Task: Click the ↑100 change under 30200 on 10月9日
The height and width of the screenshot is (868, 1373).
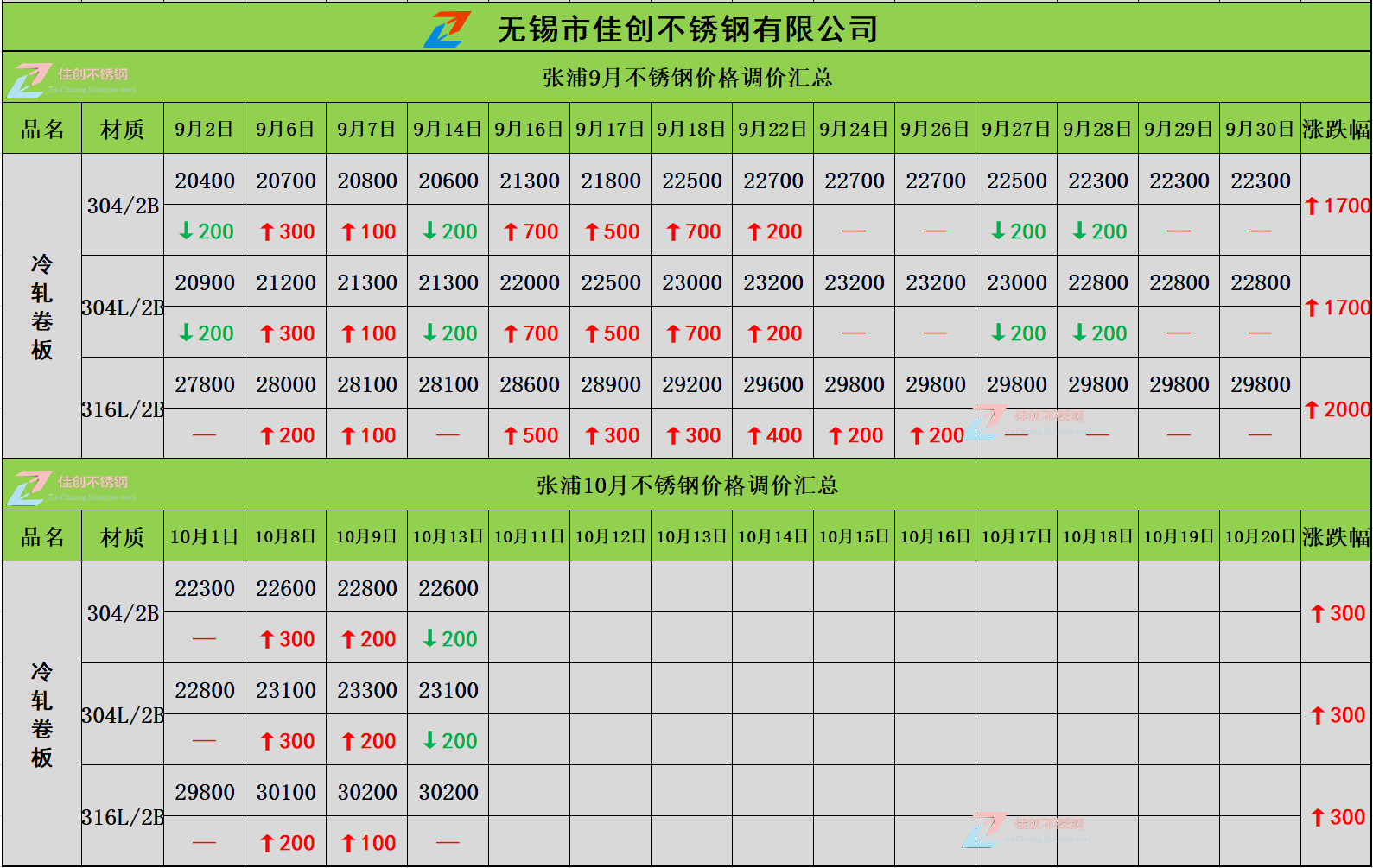Action: pyautogui.click(x=367, y=843)
